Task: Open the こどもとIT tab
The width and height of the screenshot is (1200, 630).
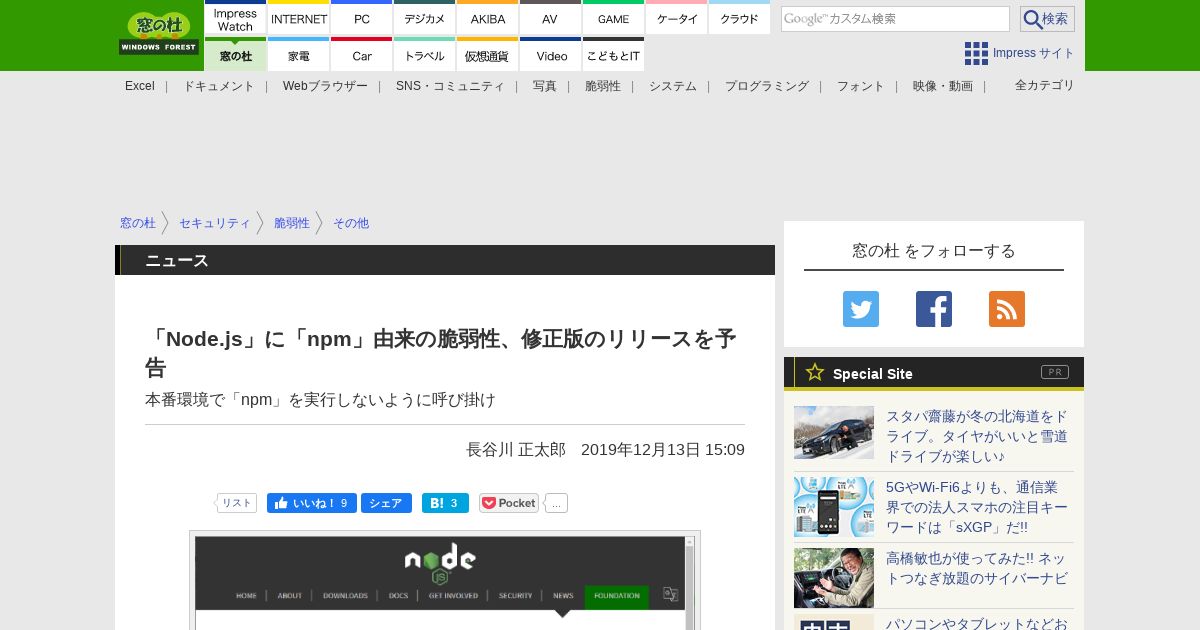Action: (x=613, y=55)
